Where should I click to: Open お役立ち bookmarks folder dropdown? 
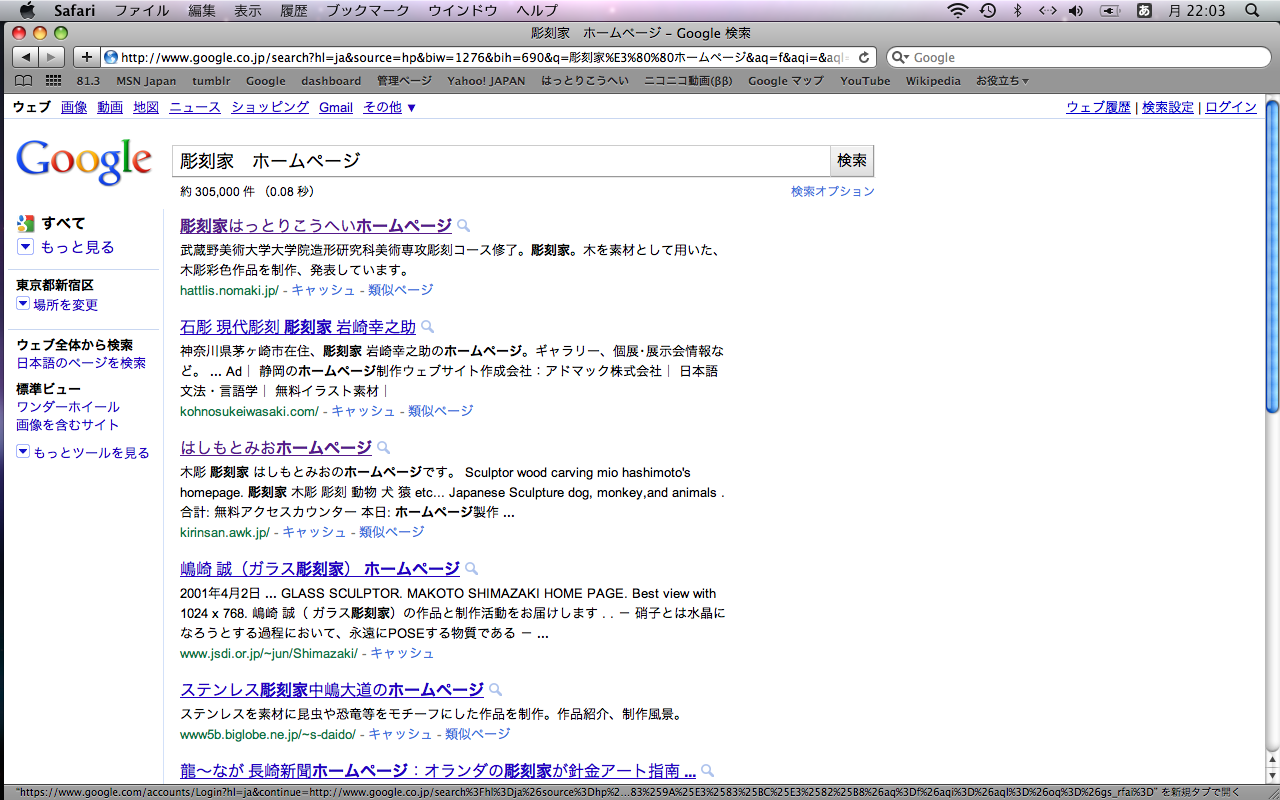[1002, 81]
